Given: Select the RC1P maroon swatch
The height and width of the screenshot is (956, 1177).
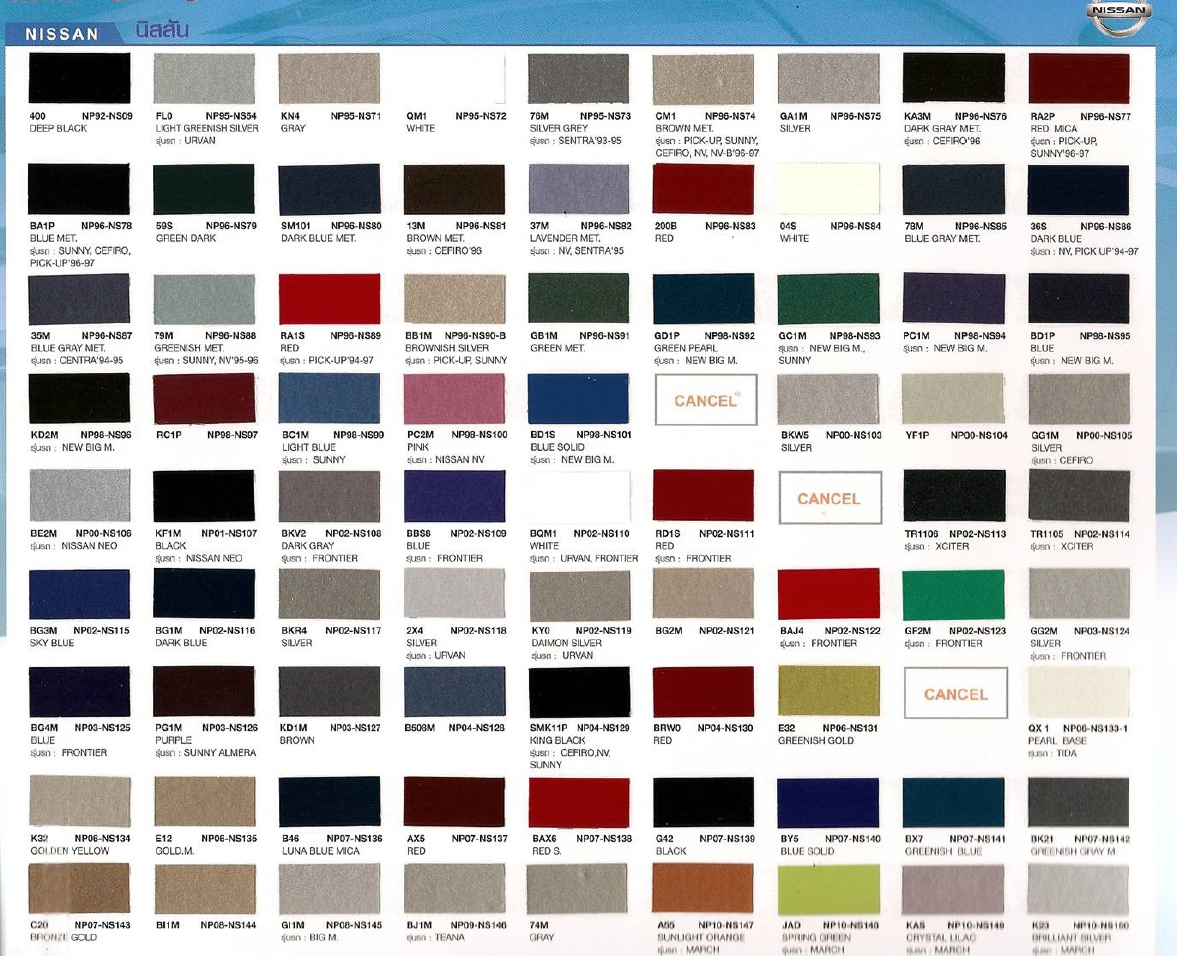Looking at the screenshot, I should (204, 398).
